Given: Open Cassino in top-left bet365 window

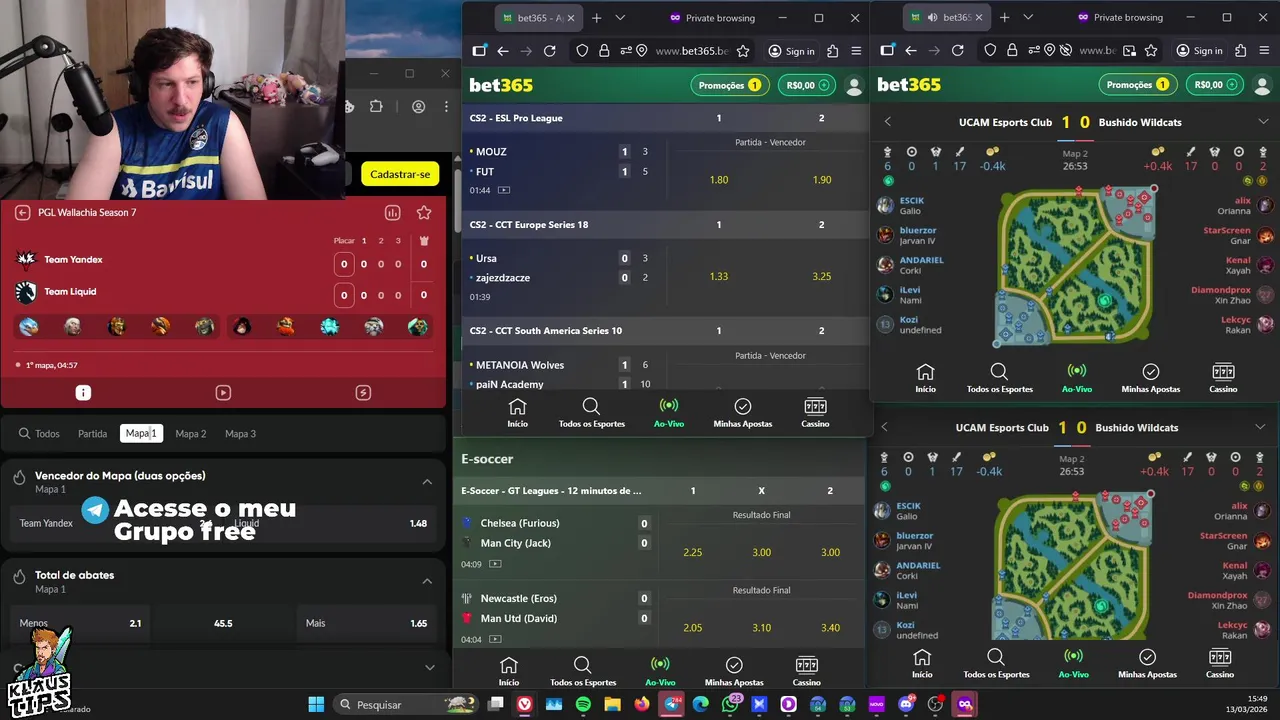Looking at the screenshot, I should tap(815, 412).
